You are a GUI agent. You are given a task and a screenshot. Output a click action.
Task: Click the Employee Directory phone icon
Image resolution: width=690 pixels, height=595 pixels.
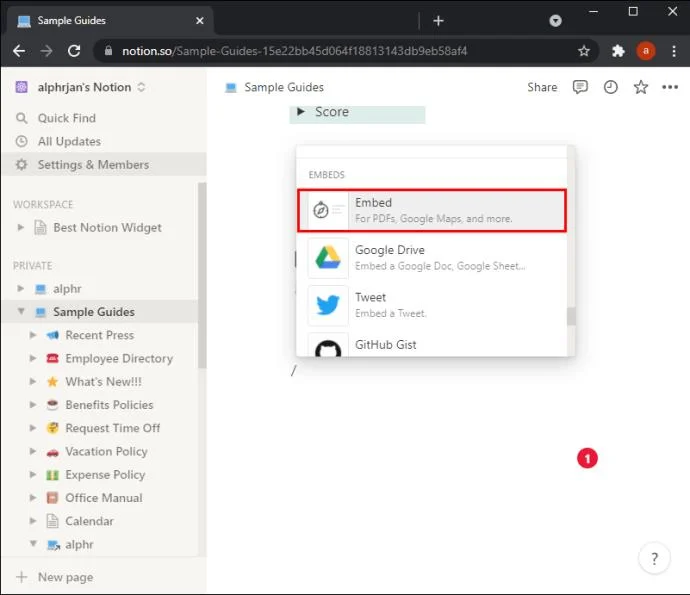(52, 358)
